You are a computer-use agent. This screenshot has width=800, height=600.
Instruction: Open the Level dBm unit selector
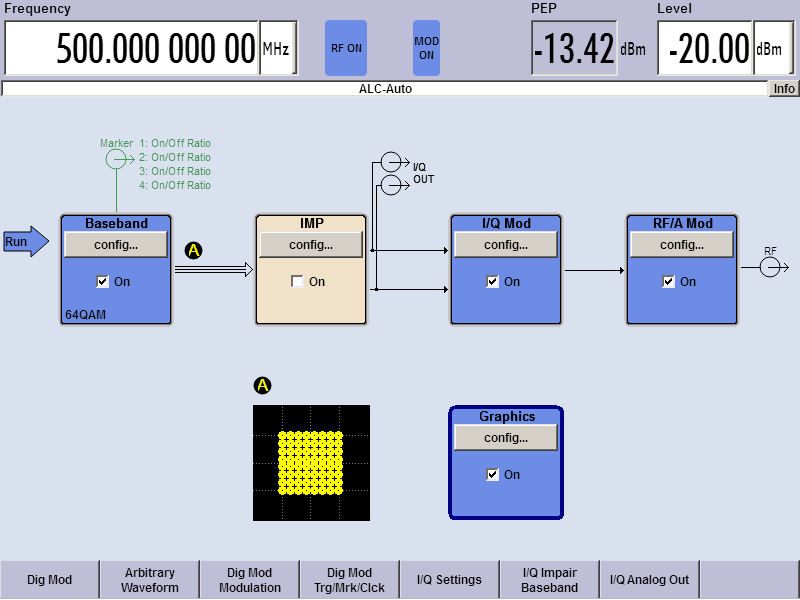point(773,48)
